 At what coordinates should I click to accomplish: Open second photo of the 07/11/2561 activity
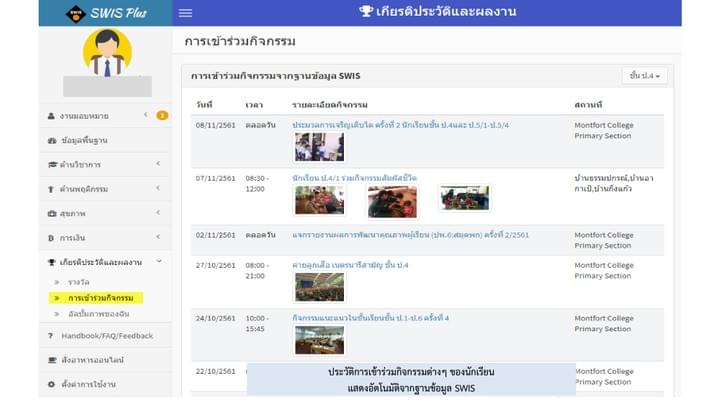pyautogui.click(x=392, y=202)
